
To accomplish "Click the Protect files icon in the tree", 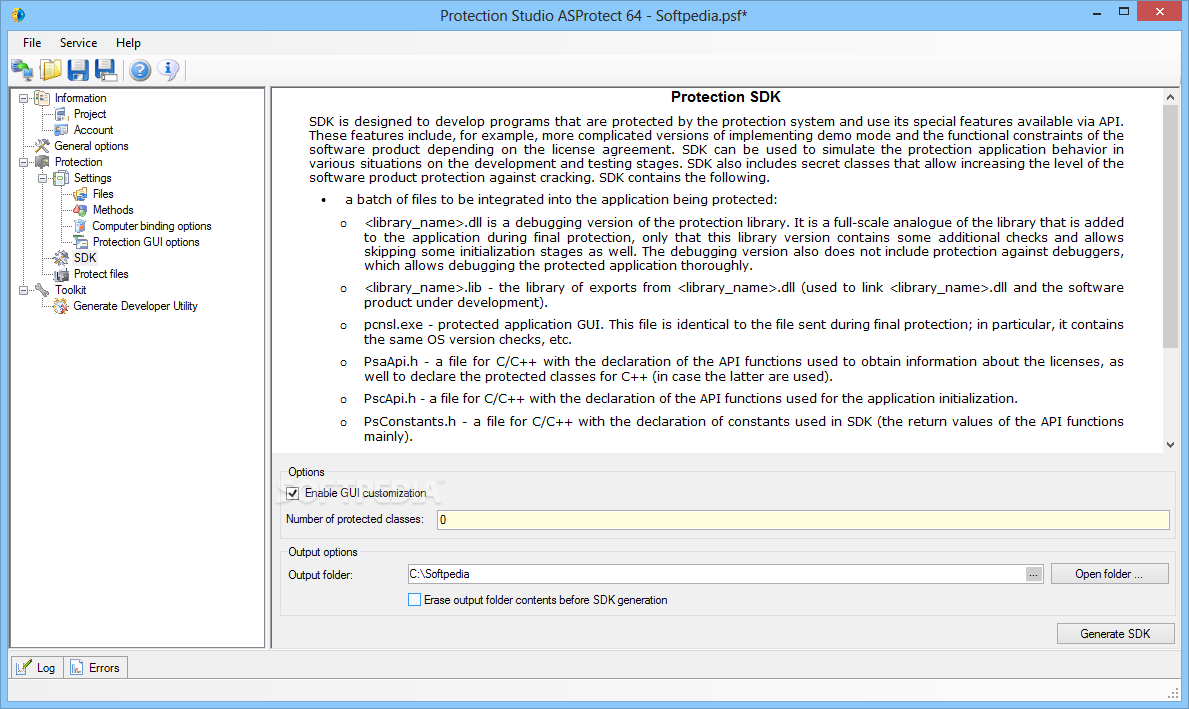I will pos(61,274).
